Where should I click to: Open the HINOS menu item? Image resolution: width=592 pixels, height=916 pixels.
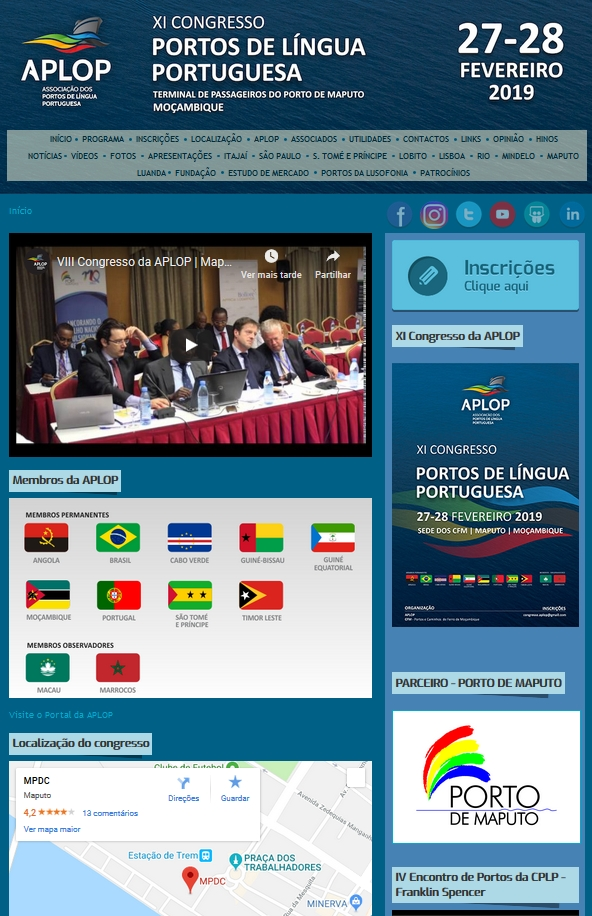tap(547, 139)
